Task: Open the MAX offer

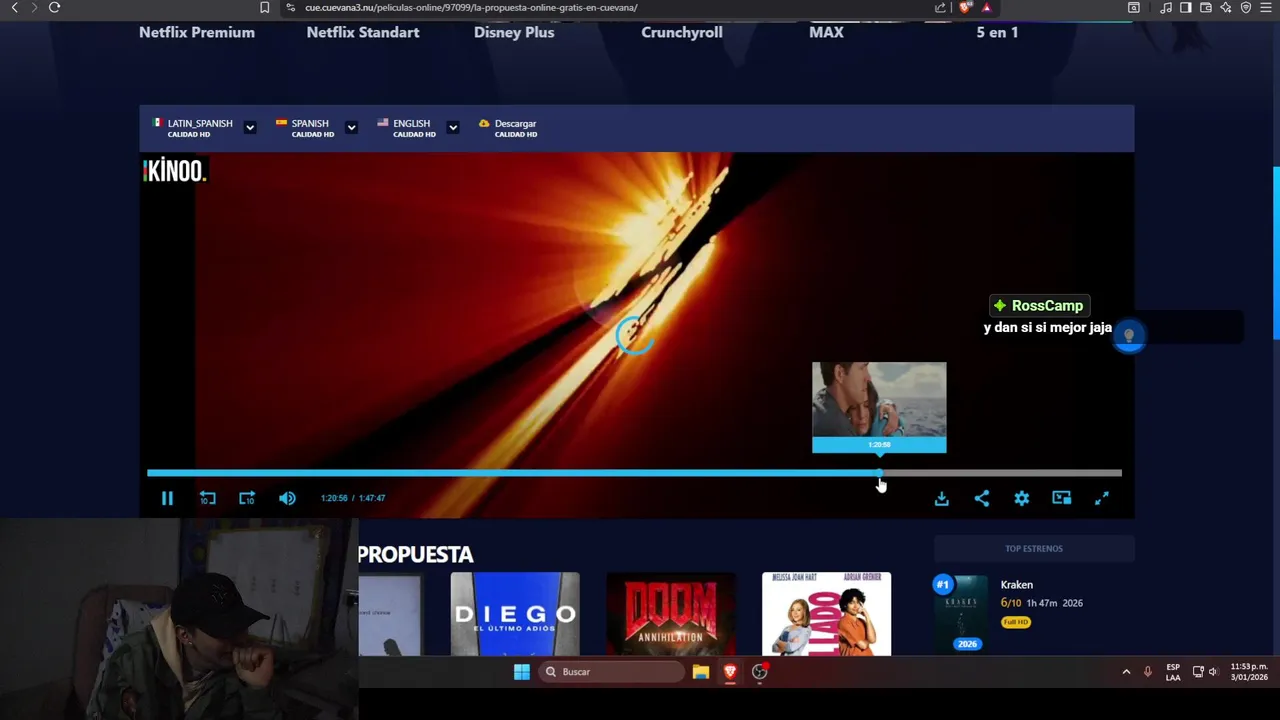Action: coord(826,32)
